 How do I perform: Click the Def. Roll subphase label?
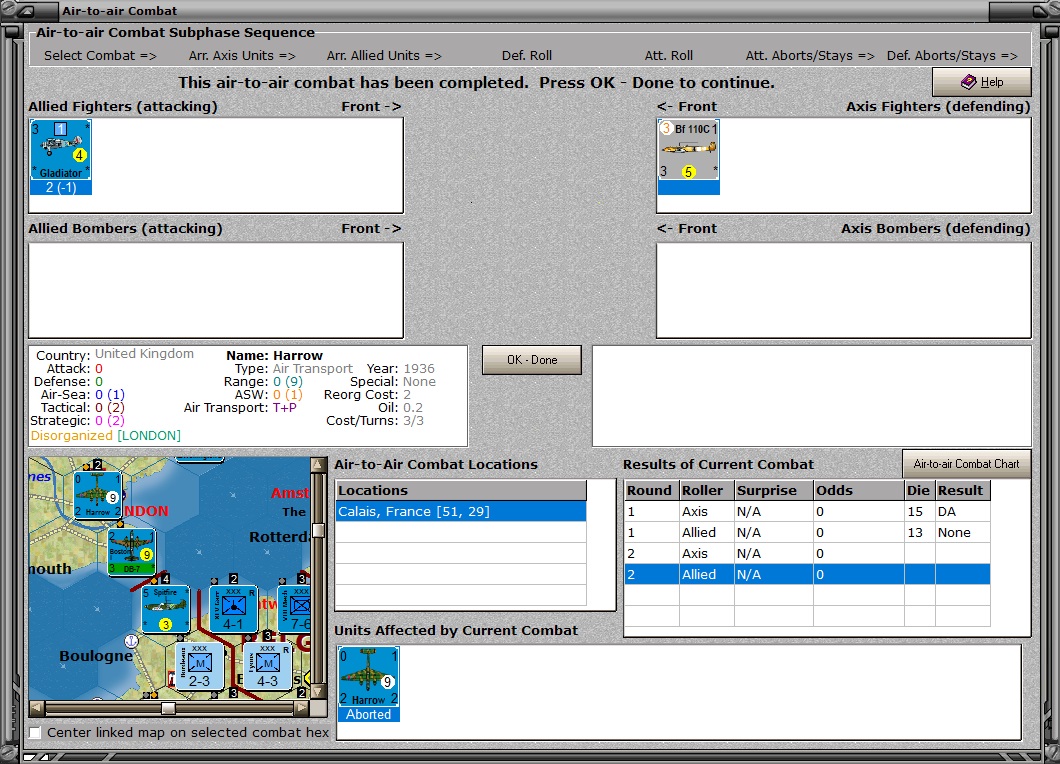pos(527,55)
